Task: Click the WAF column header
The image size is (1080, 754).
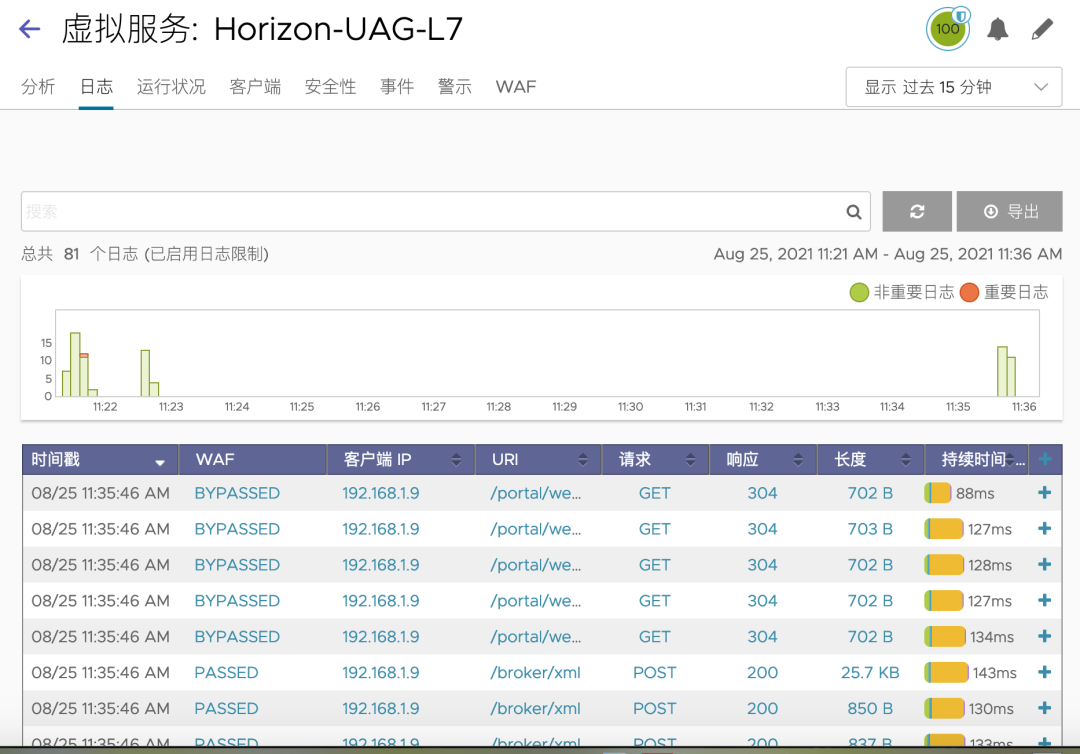Action: (252, 459)
